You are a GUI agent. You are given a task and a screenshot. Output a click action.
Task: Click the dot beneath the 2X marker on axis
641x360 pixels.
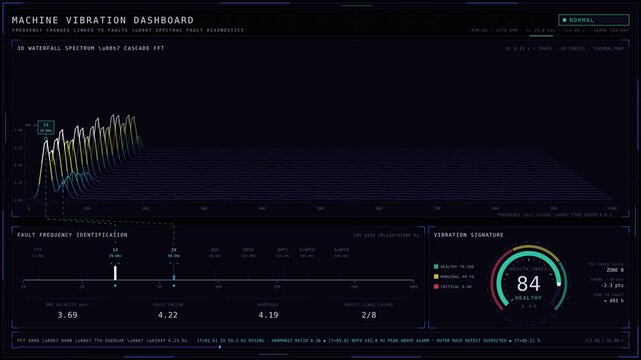click(174, 286)
